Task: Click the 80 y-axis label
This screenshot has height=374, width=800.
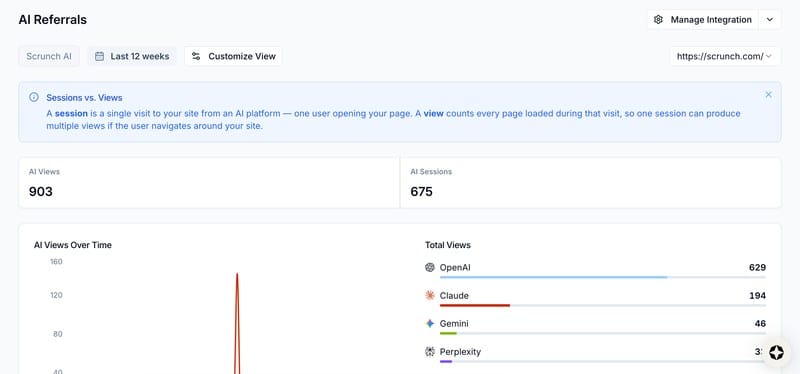Action: coord(57,334)
